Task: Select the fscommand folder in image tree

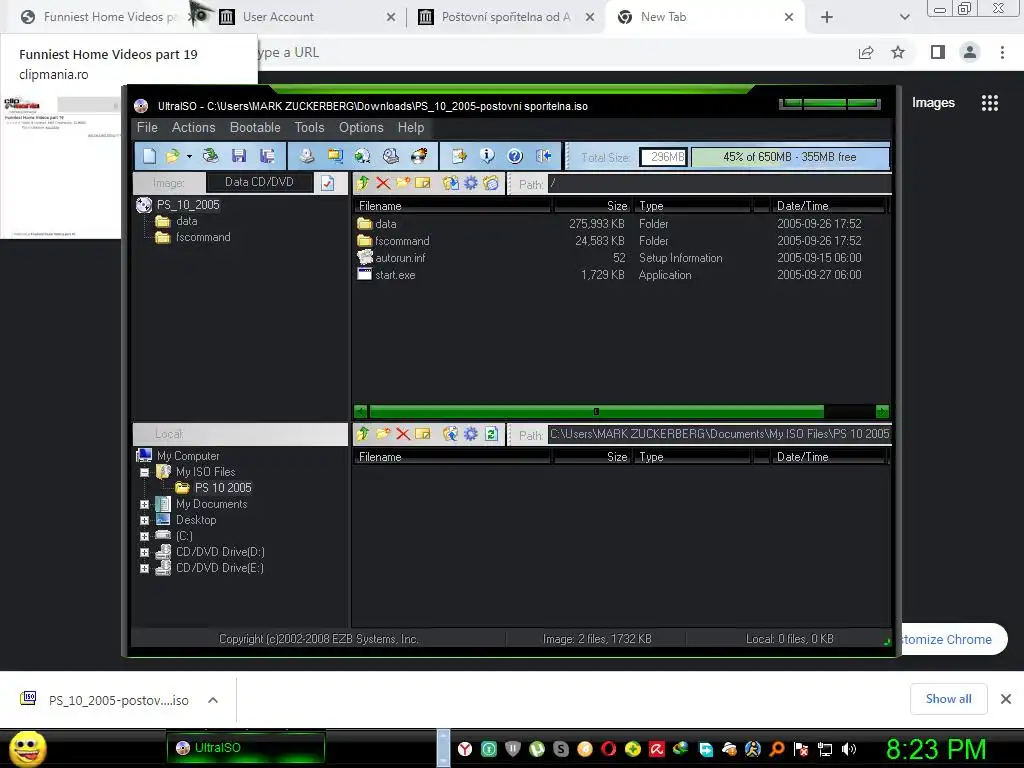Action: 203,237
